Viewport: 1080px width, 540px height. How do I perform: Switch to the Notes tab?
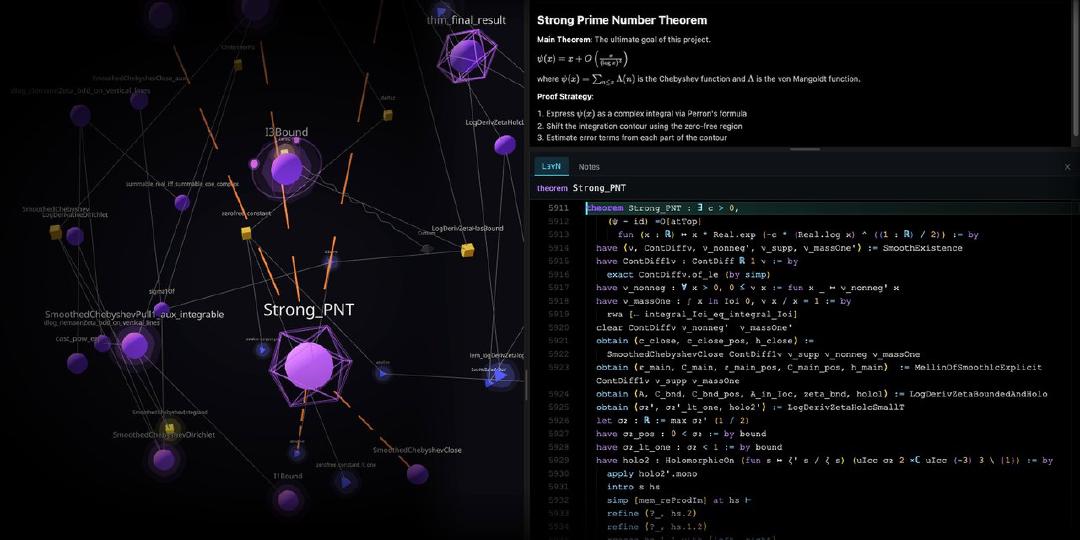(589, 167)
